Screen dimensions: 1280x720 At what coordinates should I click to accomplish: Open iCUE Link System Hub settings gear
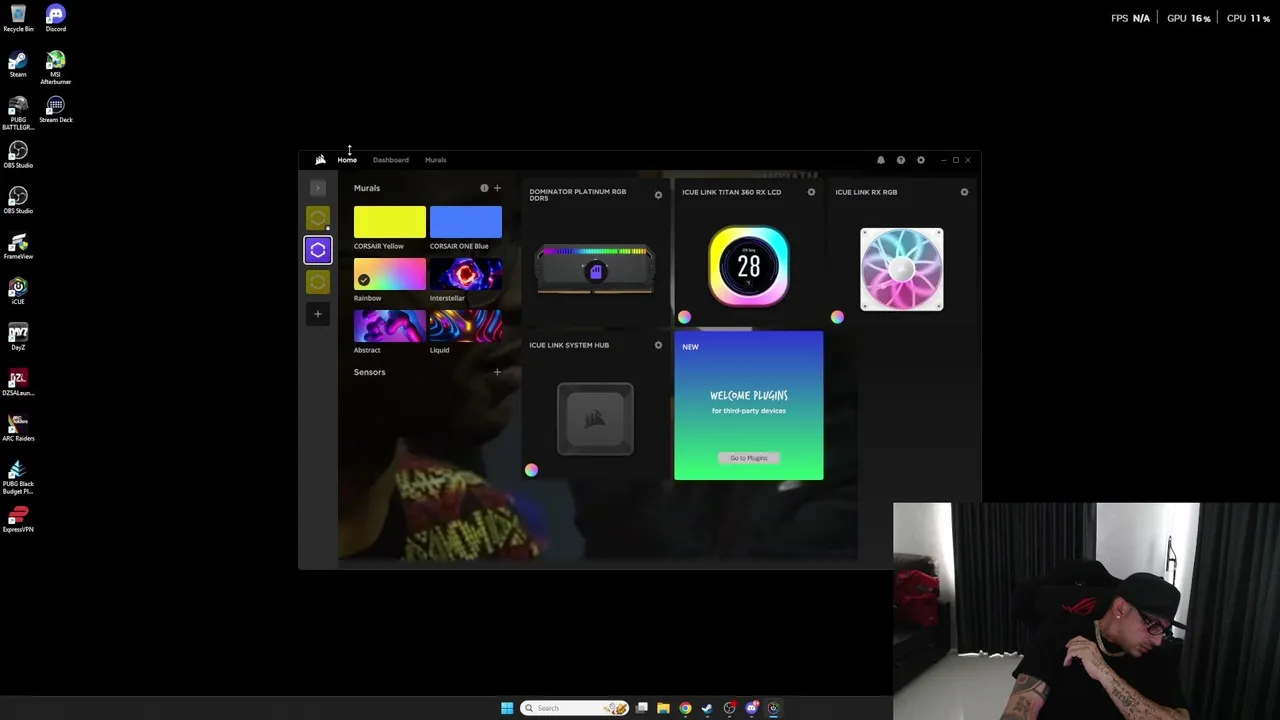tap(658, 345)
